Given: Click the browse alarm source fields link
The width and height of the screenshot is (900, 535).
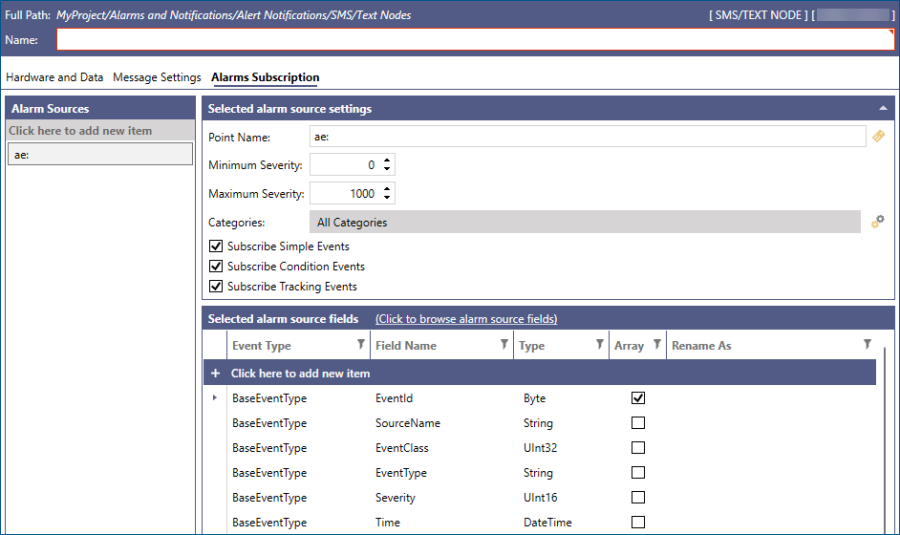Looking at the screenshot, I should click(x=466, y=319).
